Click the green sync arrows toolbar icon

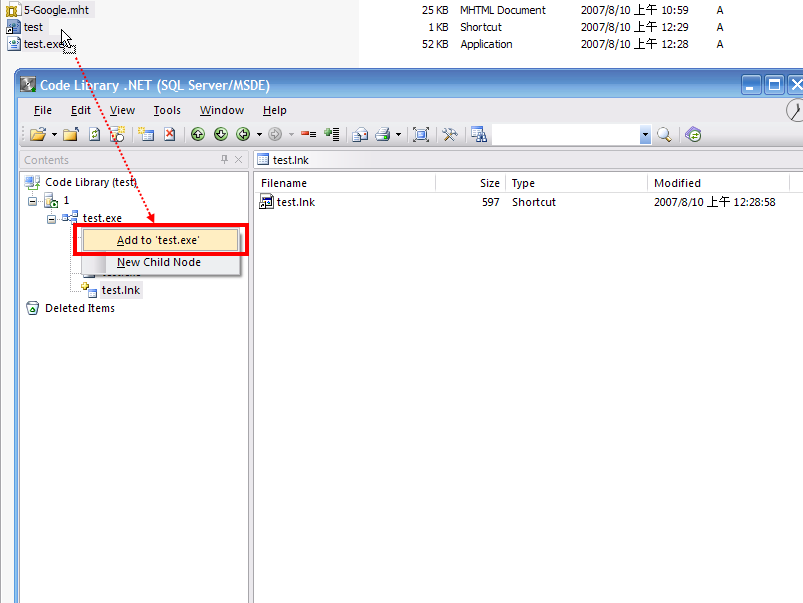pos(693,134)
